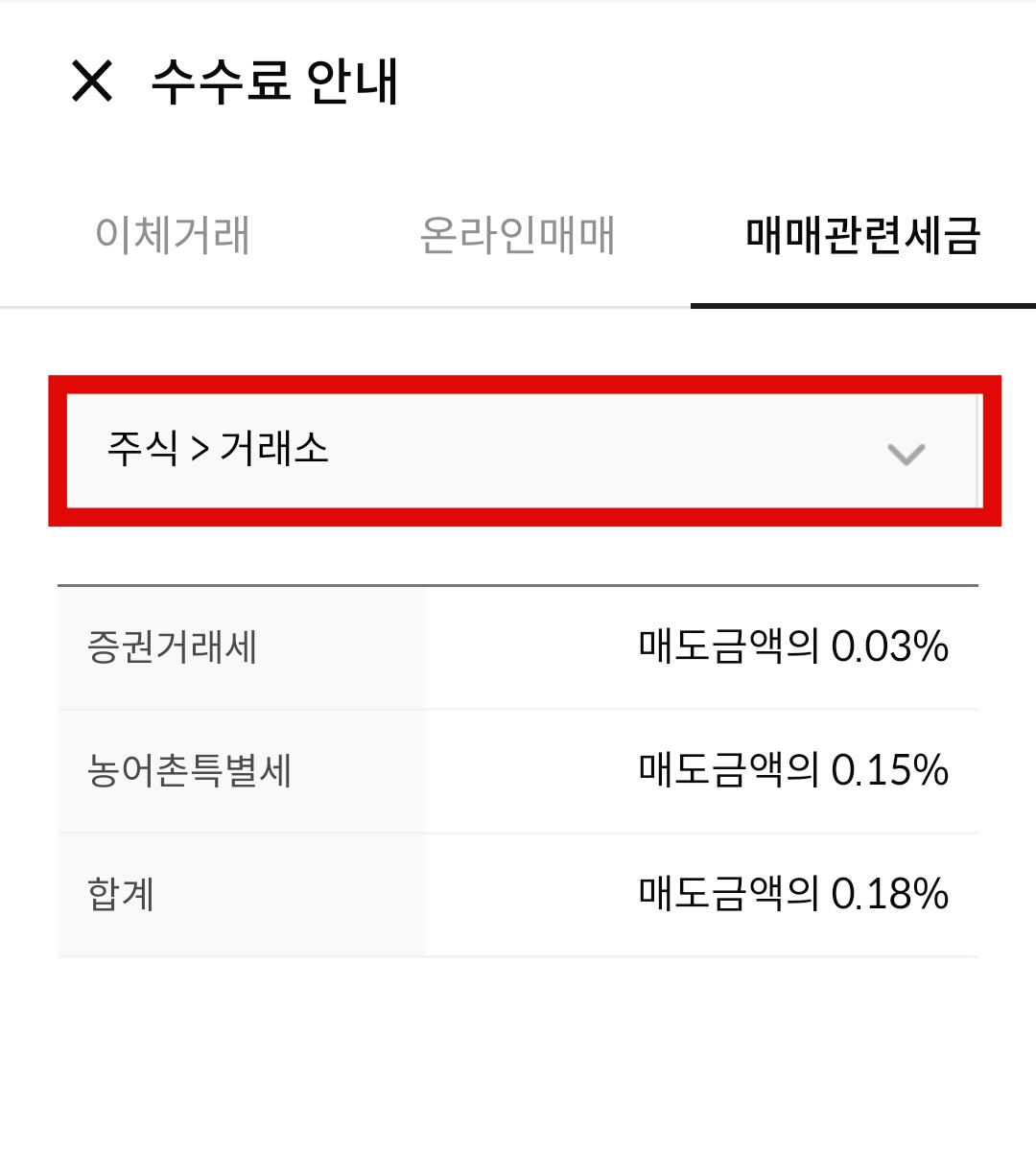Click the 증권거래세 row

point(518,647)
